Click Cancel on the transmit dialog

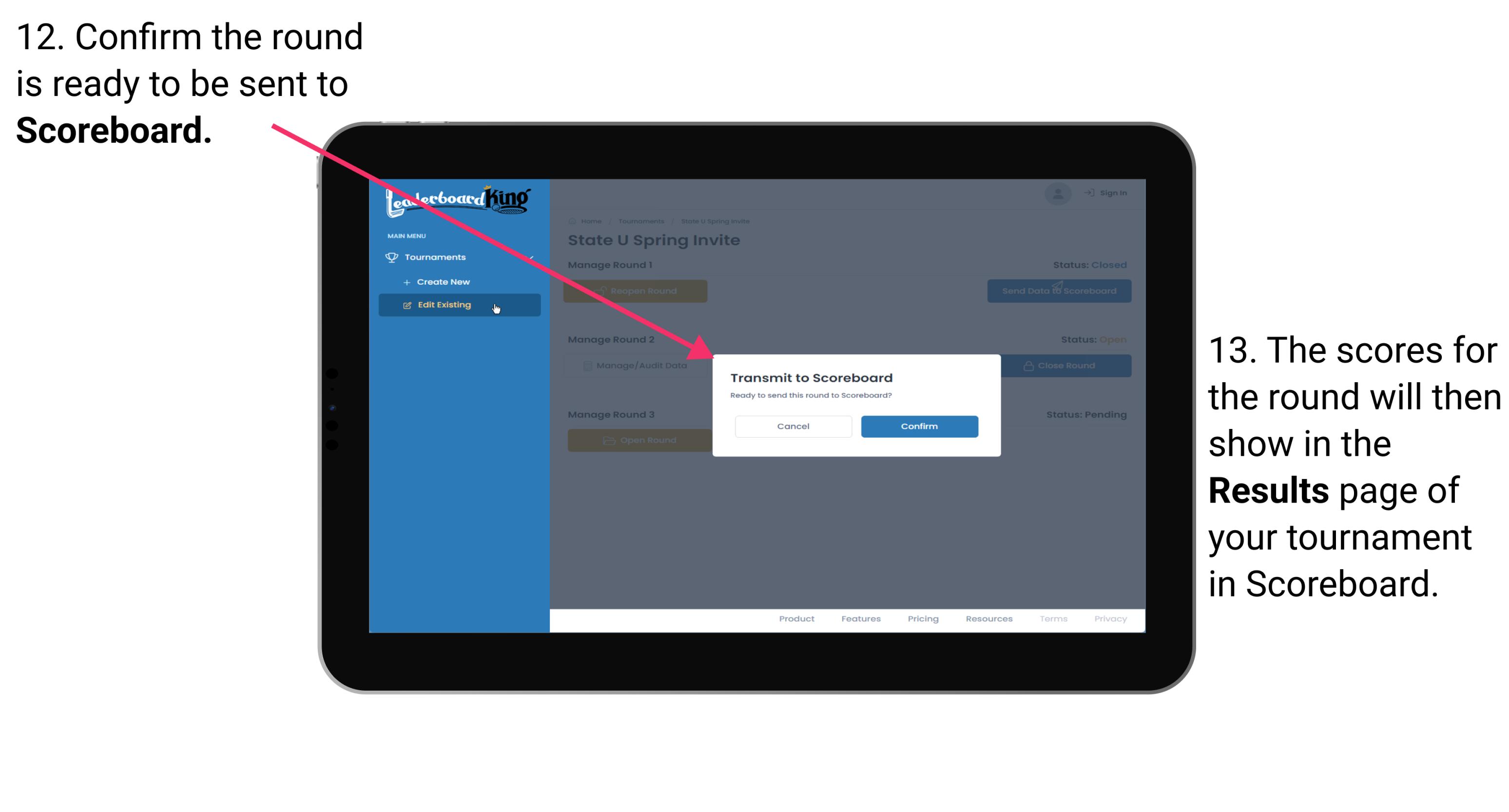tap(793, 425)
